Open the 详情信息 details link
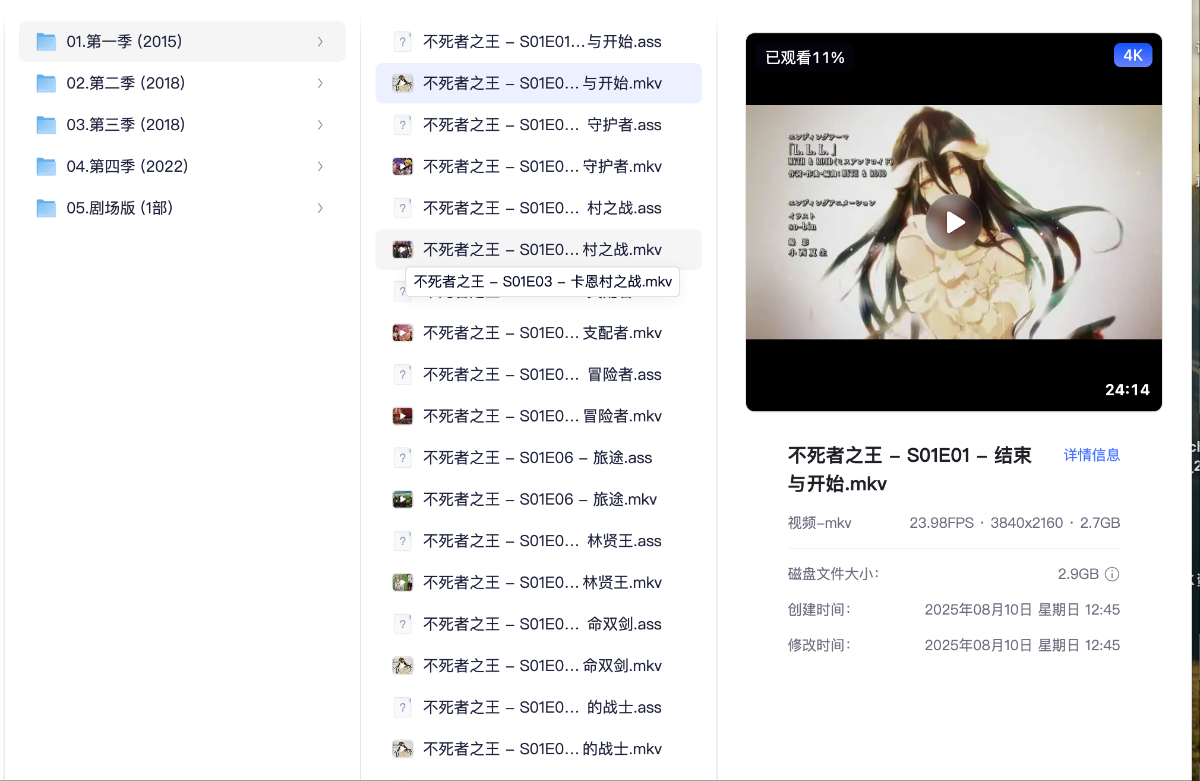The image size is (1200, 781). [1091, 455]
